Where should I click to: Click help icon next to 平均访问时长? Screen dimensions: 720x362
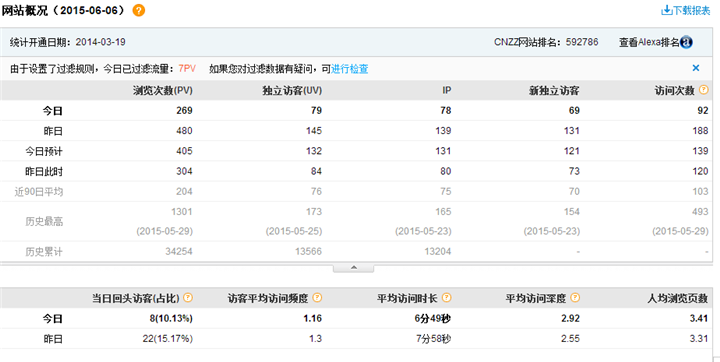point(446,298)
